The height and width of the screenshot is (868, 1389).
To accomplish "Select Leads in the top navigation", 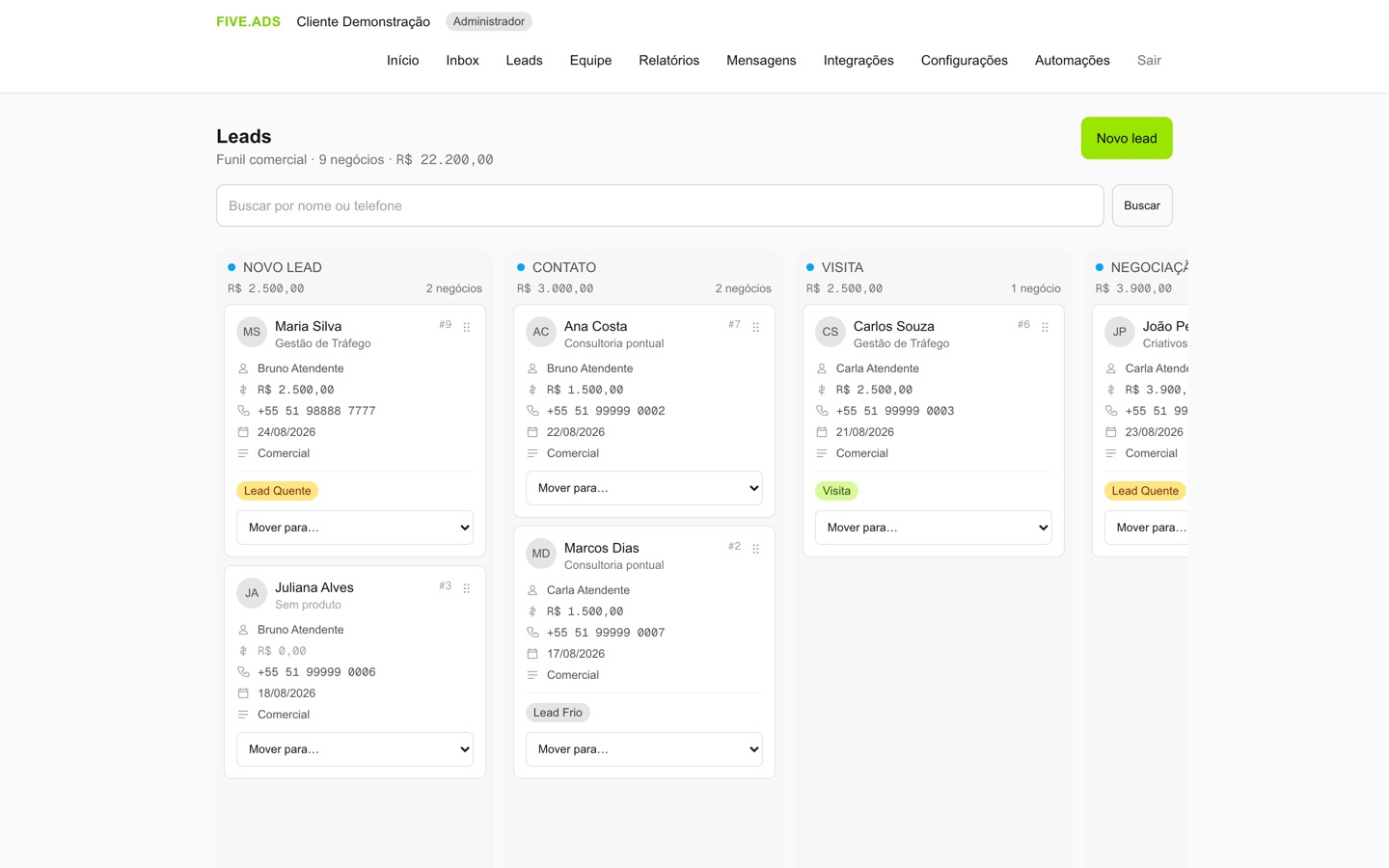I will [525, 60].
